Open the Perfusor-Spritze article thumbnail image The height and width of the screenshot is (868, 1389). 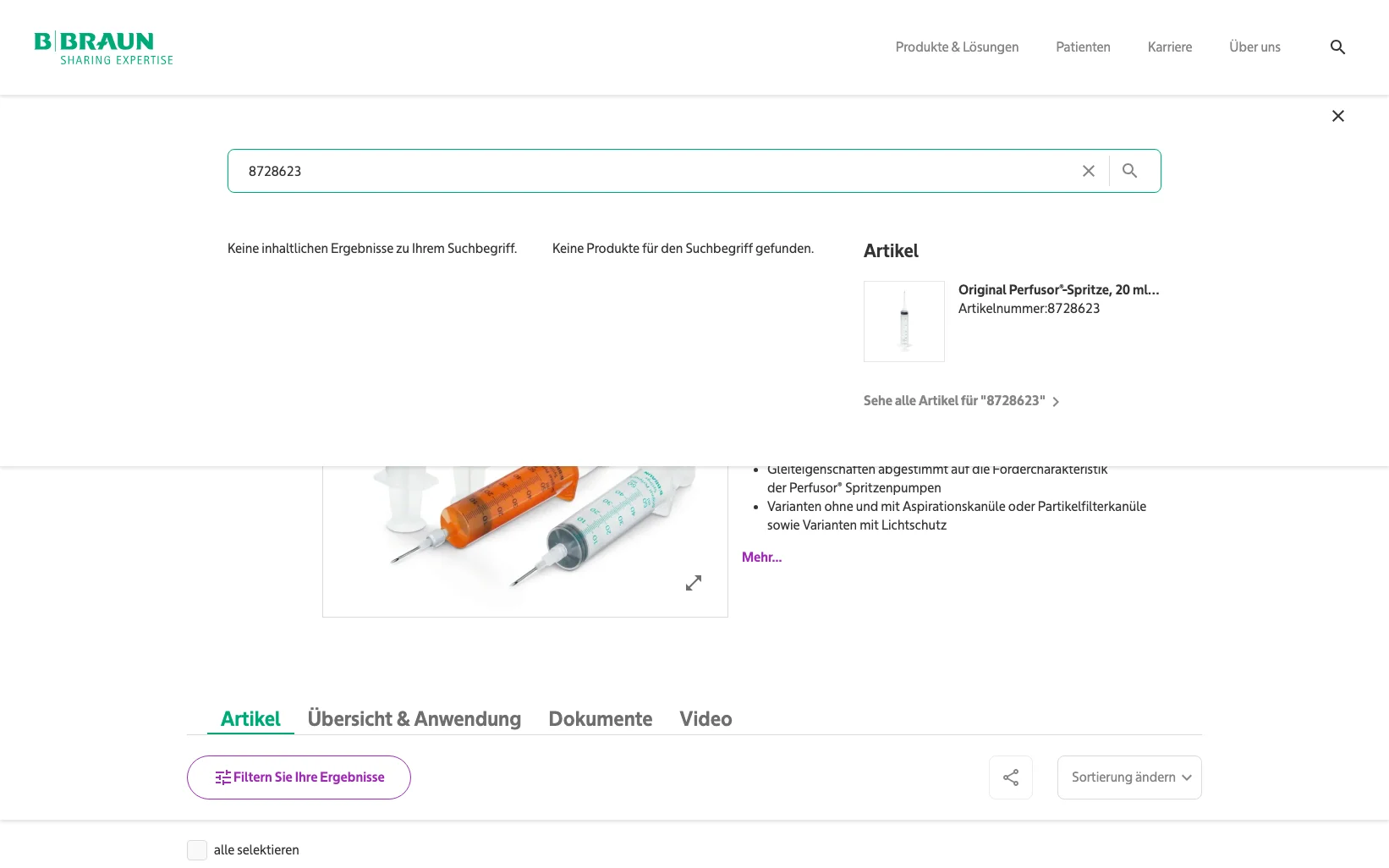(904, 321)
